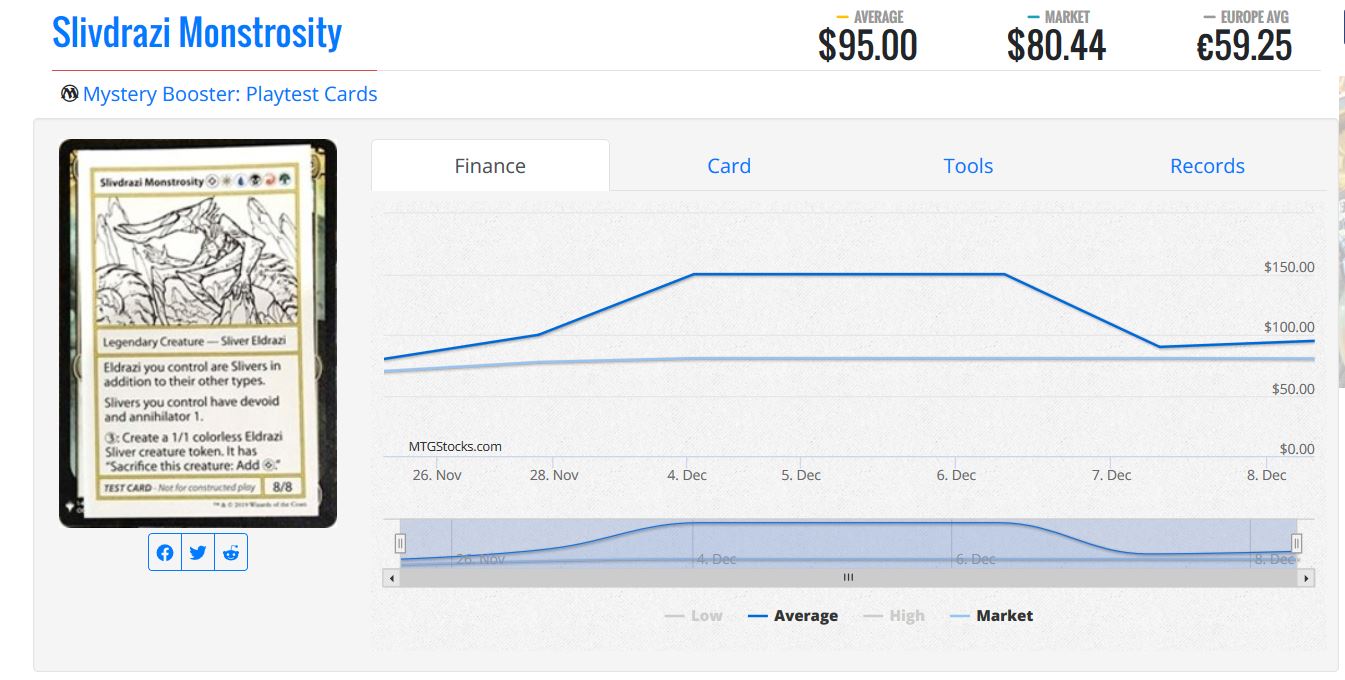Image resolution: width=1345 pixels, height=680 pixels.
Task: Grab the right range handle of navigator
Action: 1296,543
